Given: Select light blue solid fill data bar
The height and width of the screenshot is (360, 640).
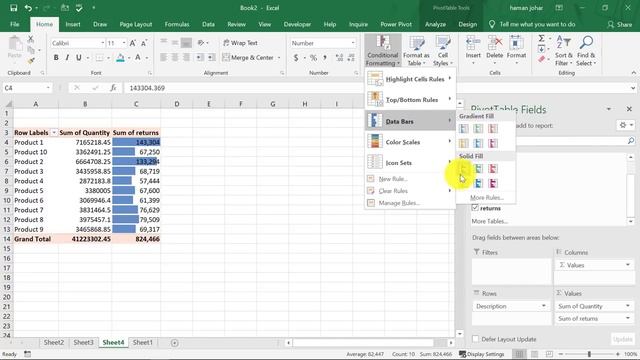Looking at the screenshot, I should pyautogui.click(x=478, y=183).
